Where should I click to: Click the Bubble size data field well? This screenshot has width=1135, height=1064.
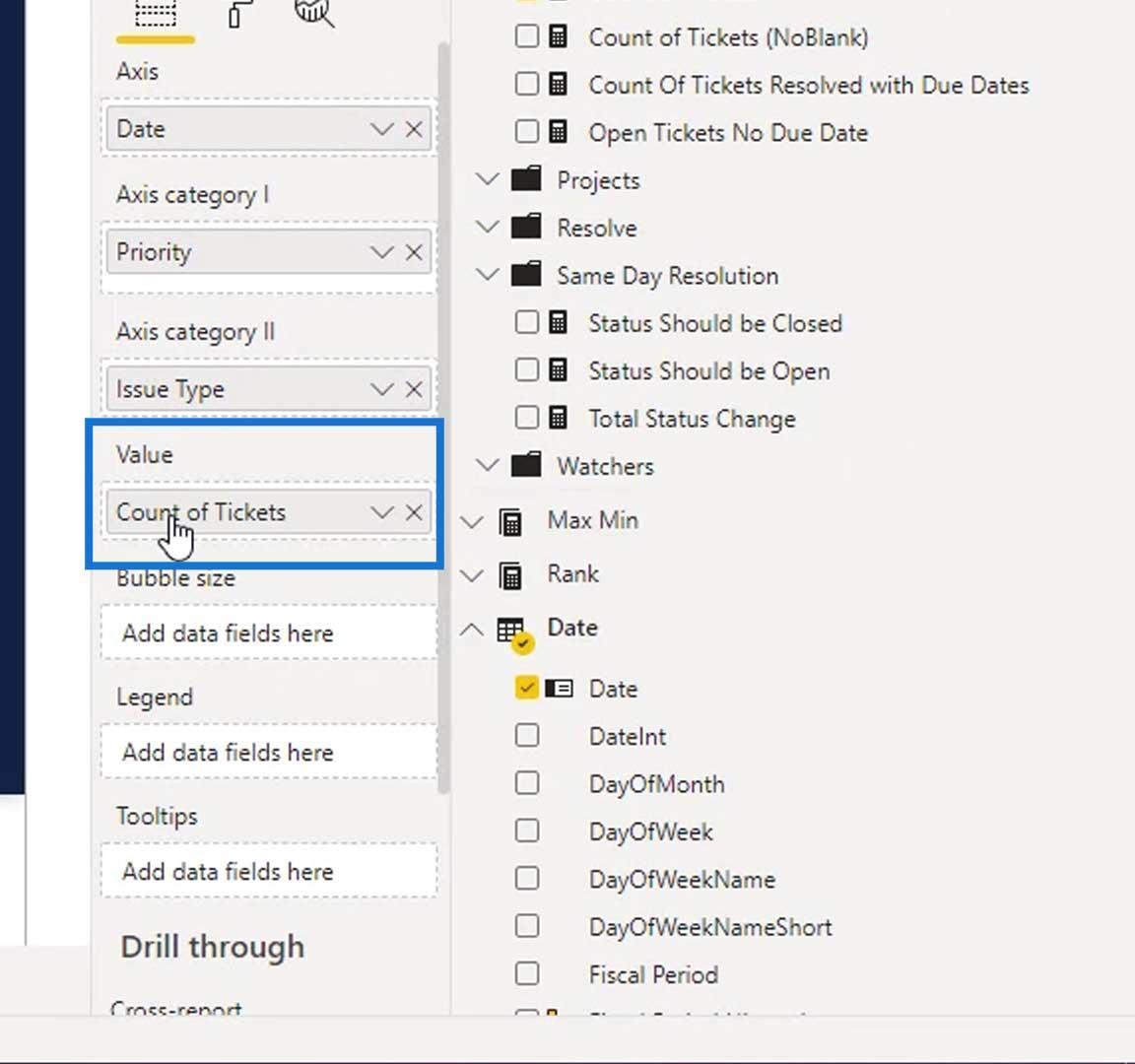click(269, 633)
